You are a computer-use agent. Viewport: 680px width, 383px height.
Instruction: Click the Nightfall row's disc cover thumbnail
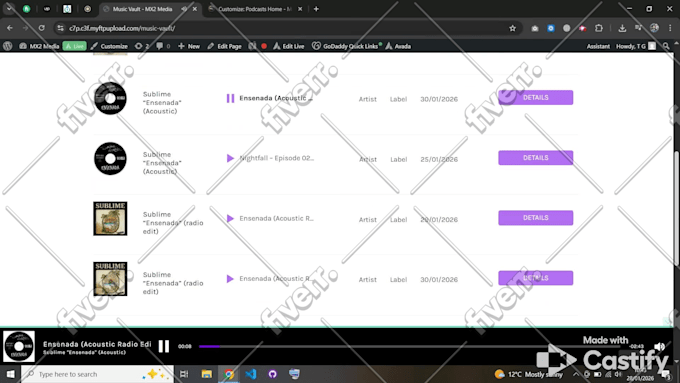coord(110,158)
